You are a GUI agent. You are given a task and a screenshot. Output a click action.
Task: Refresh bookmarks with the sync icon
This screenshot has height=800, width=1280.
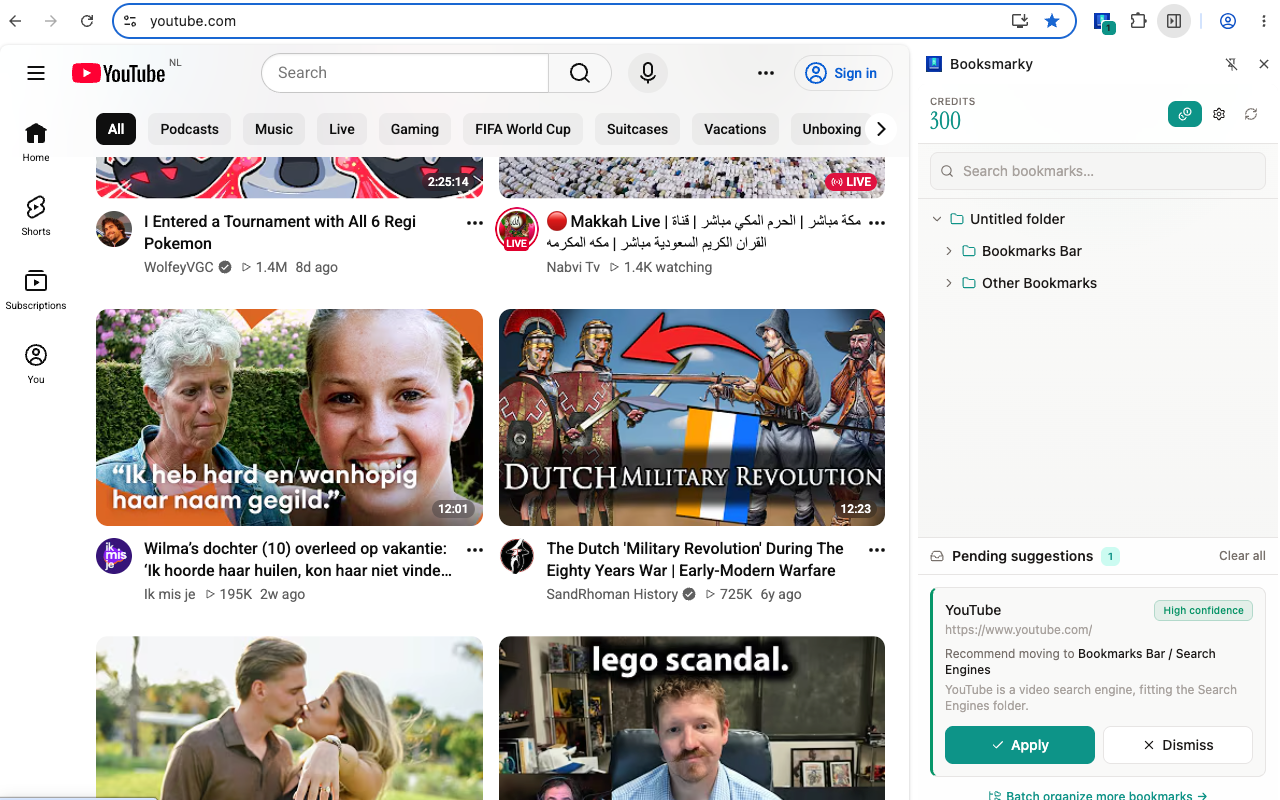1251,114
